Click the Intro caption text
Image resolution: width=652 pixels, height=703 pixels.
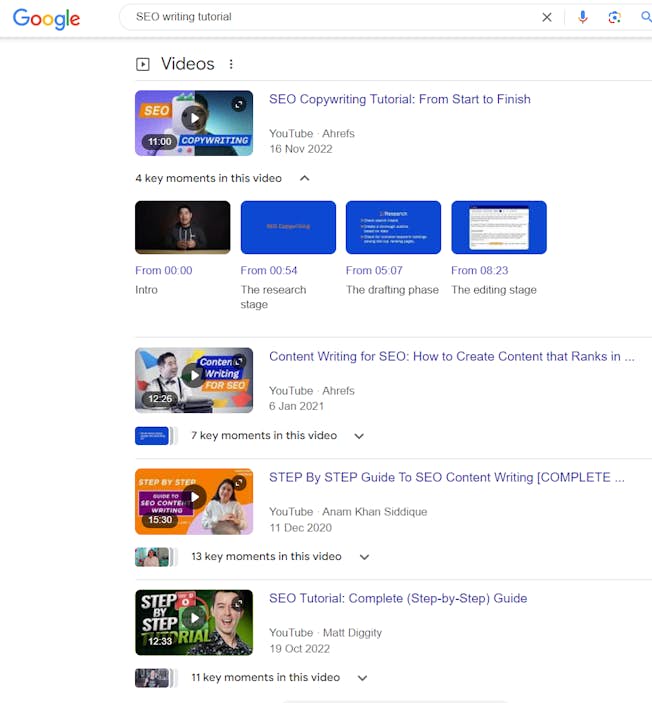146,290
